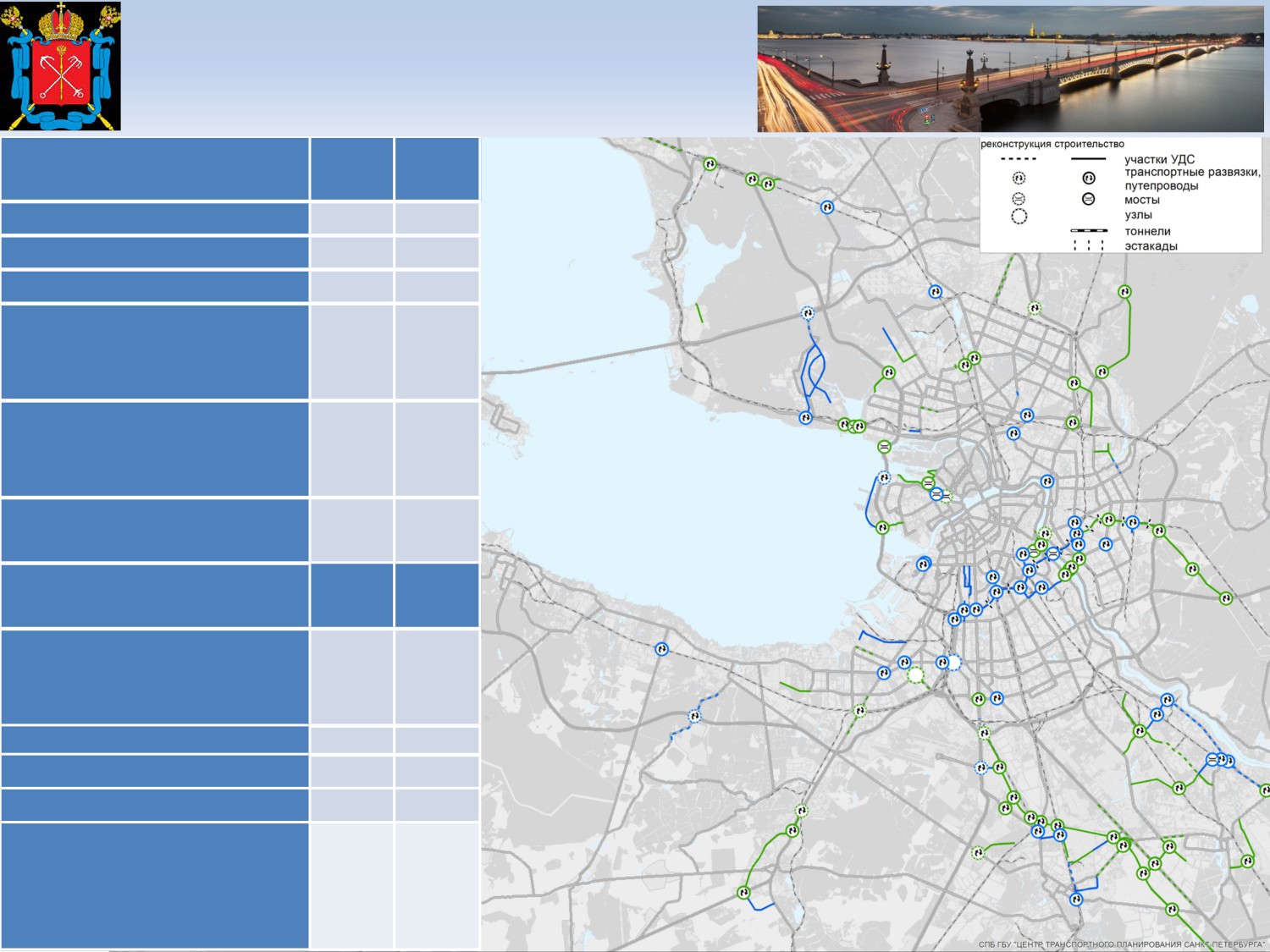This screenshot has width=1270, height=952.
Task: Select the dotted circle node symbol in legend
Action: 1019,217
